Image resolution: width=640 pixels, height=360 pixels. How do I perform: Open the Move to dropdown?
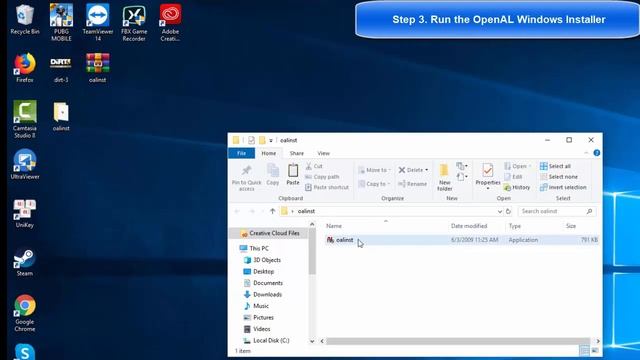tap(374, 170)
